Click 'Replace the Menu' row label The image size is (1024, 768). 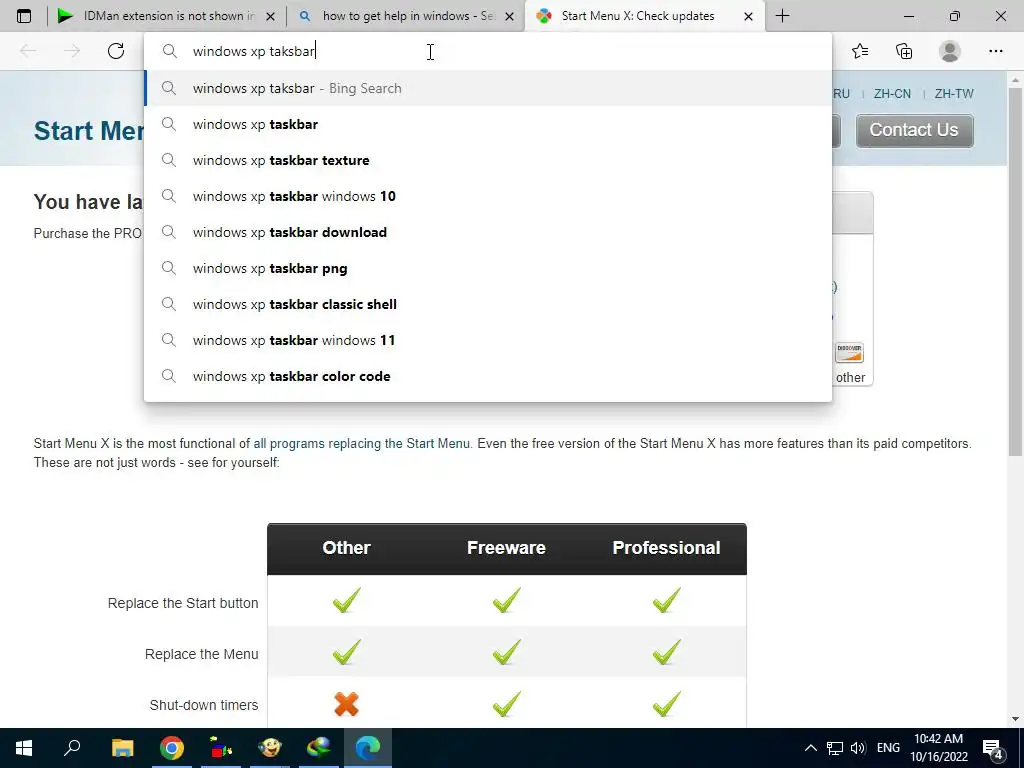[202, 654]
